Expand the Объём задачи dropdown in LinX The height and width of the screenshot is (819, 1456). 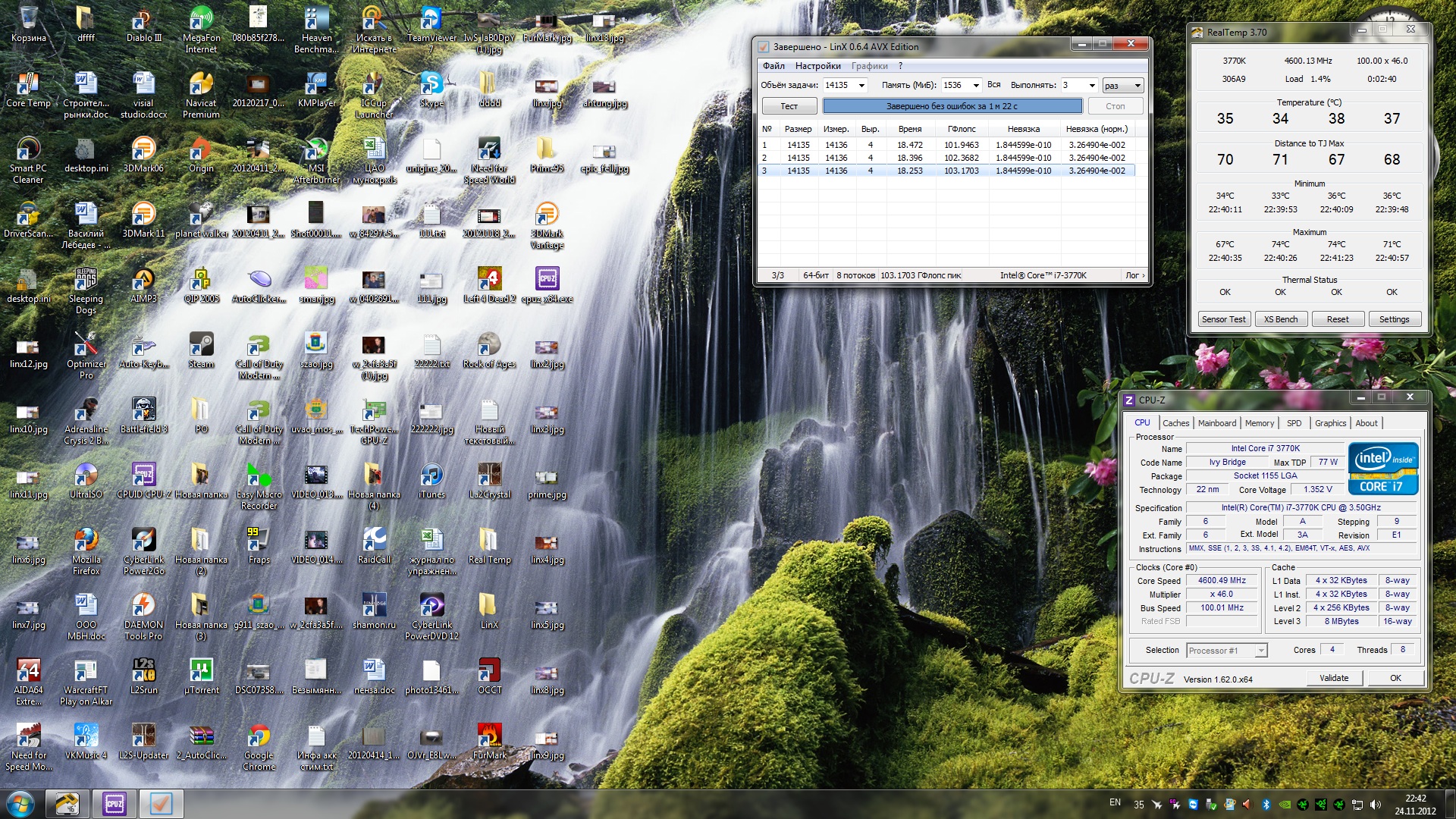tap(861, 86)
